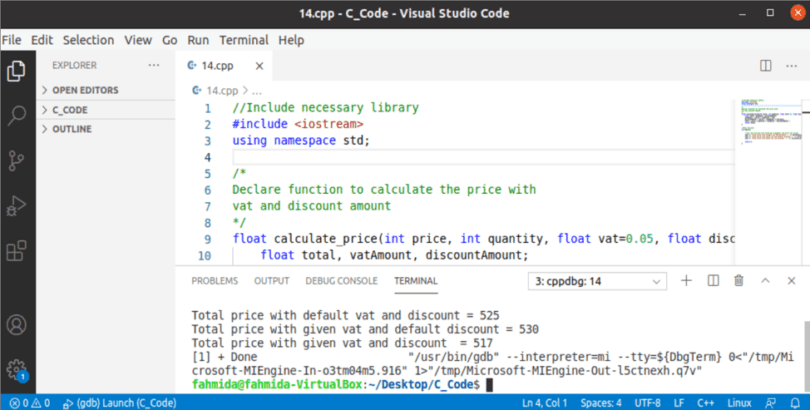This screenshot has width=810, height=410.
Task: Open the Manage gear icon
Action: [x=16, y=368]
